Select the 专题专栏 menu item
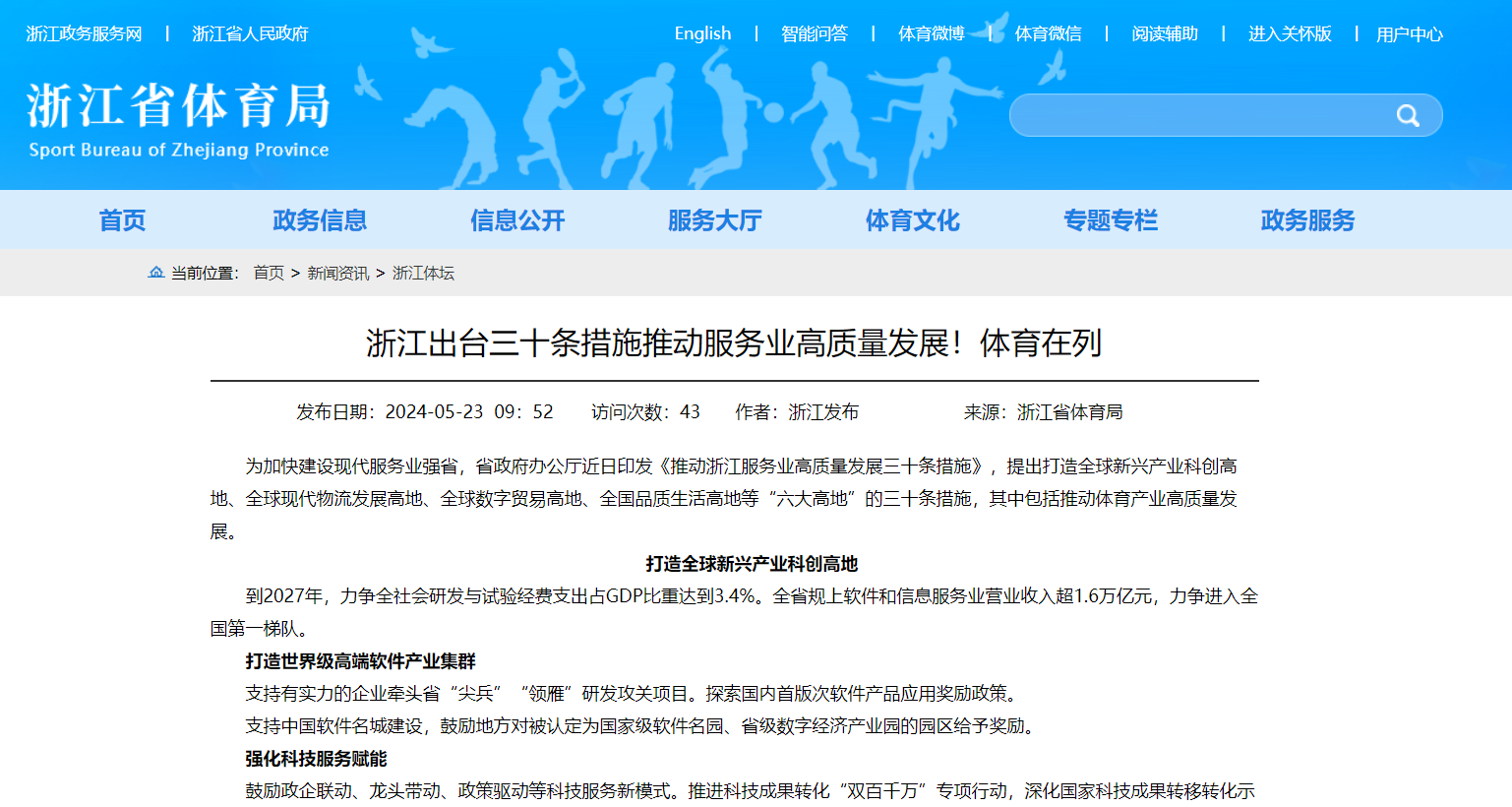The height and width of the screenshot is (807, 1512). tap(1111, 220)
